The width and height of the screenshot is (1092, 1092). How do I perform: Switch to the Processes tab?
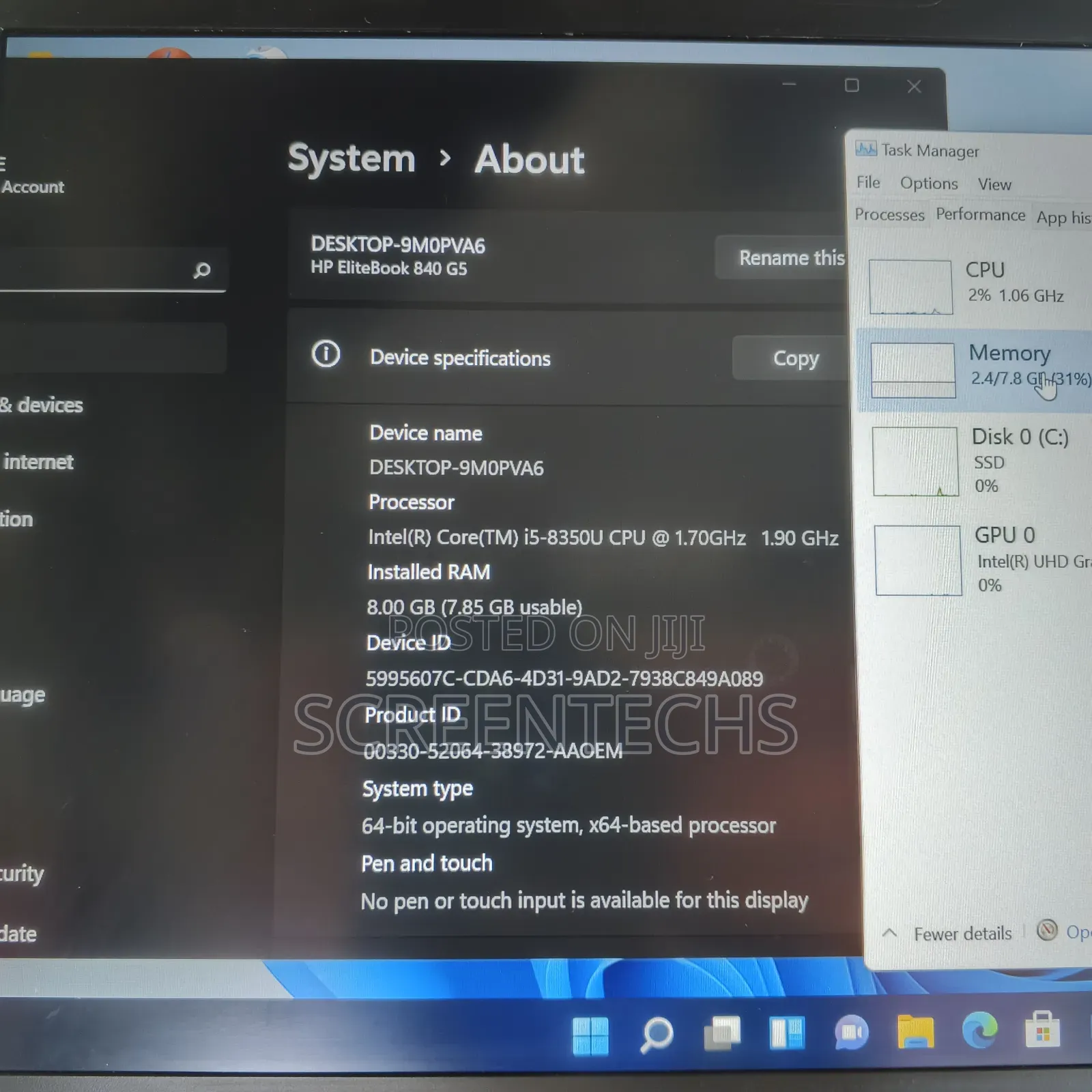(889, 214)
